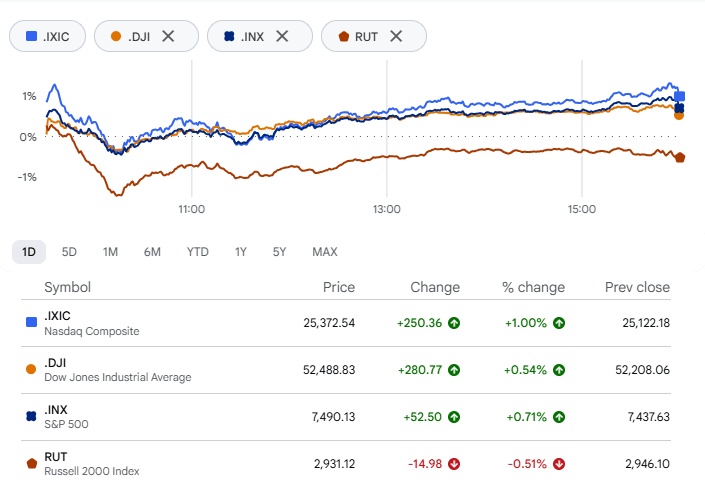Click green up arrow beside +0.71% change
Screen dimensions: 705x487
pyautogui.click(x=559, y=417)
